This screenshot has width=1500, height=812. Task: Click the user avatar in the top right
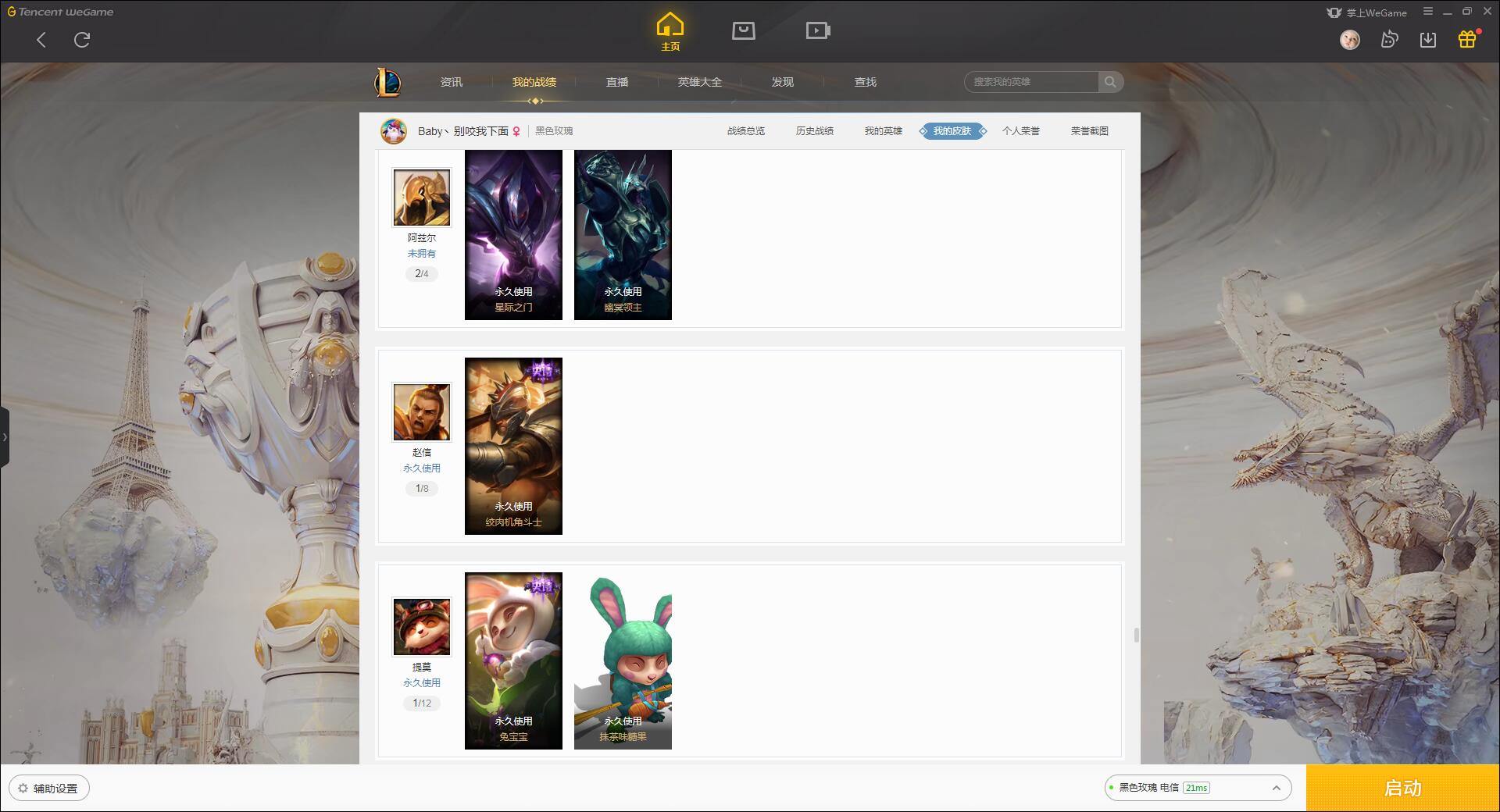click(x=1350, y=39)
